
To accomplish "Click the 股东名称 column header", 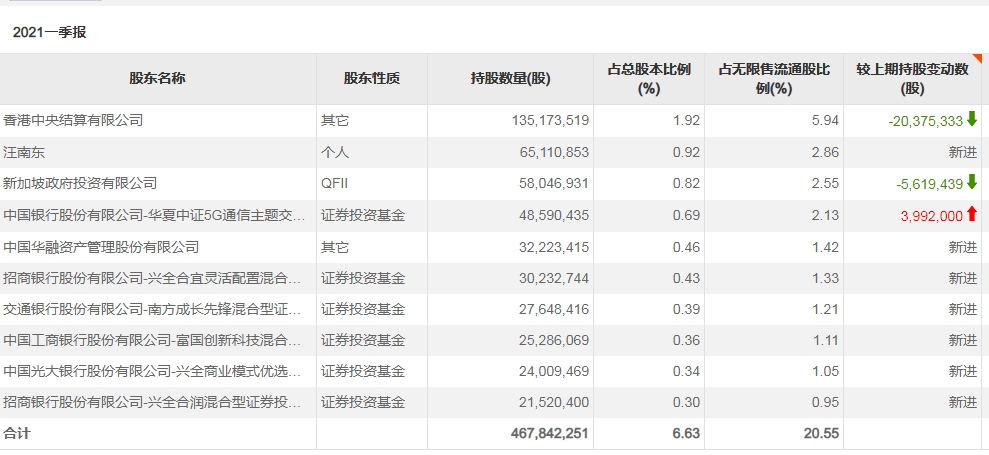I will [158, 79].
